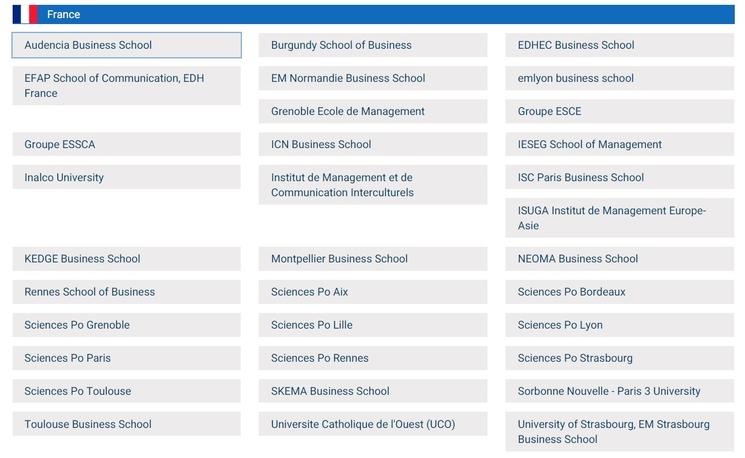This screenshot has height=458, width=745.
Task: Select Inalco University
Action: point(126,177)
